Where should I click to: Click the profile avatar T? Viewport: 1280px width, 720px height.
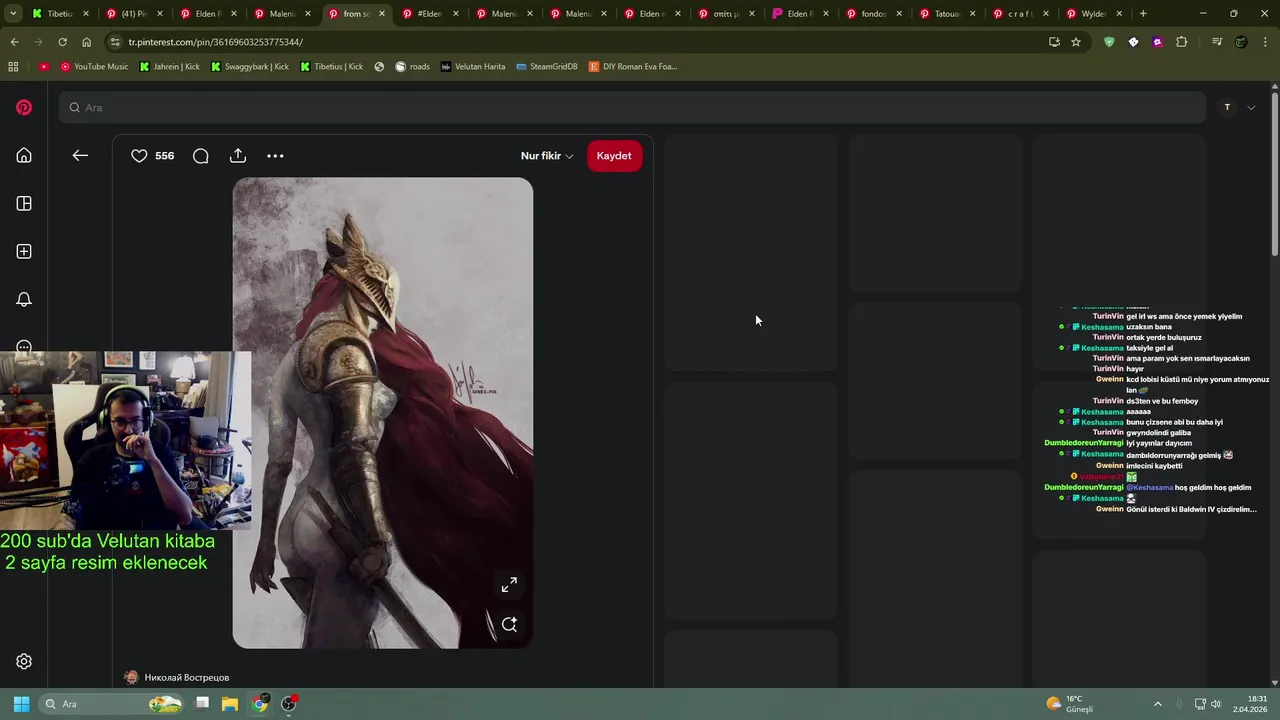1227,107
